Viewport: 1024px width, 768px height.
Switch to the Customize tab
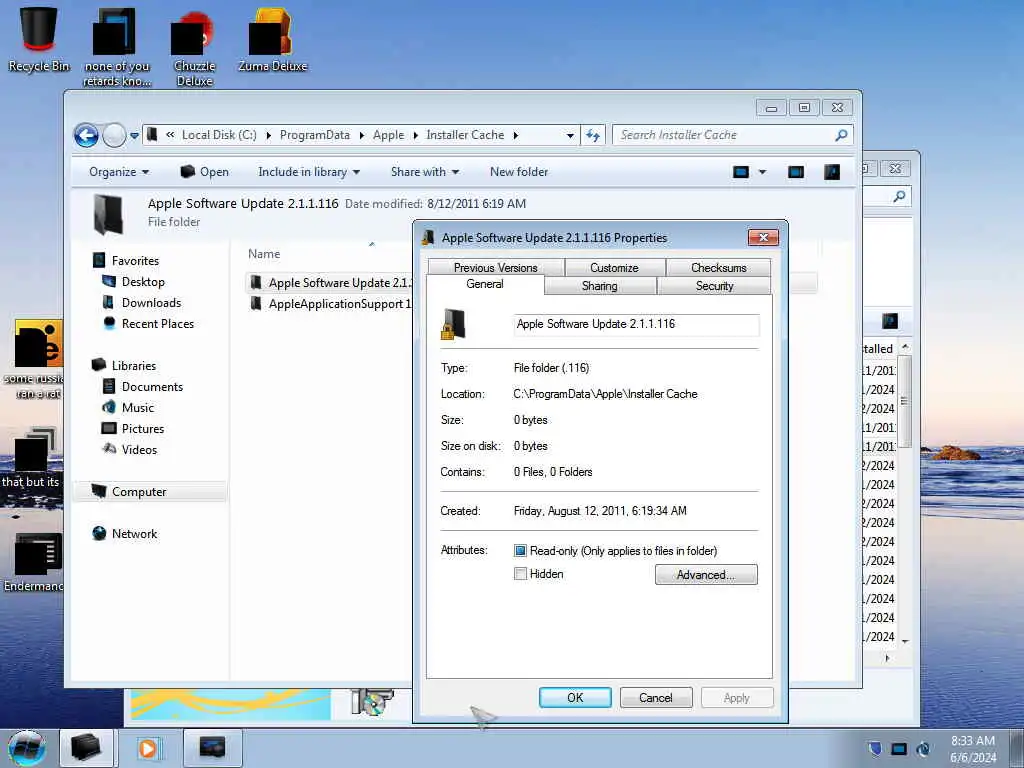[x=615, y=268]
